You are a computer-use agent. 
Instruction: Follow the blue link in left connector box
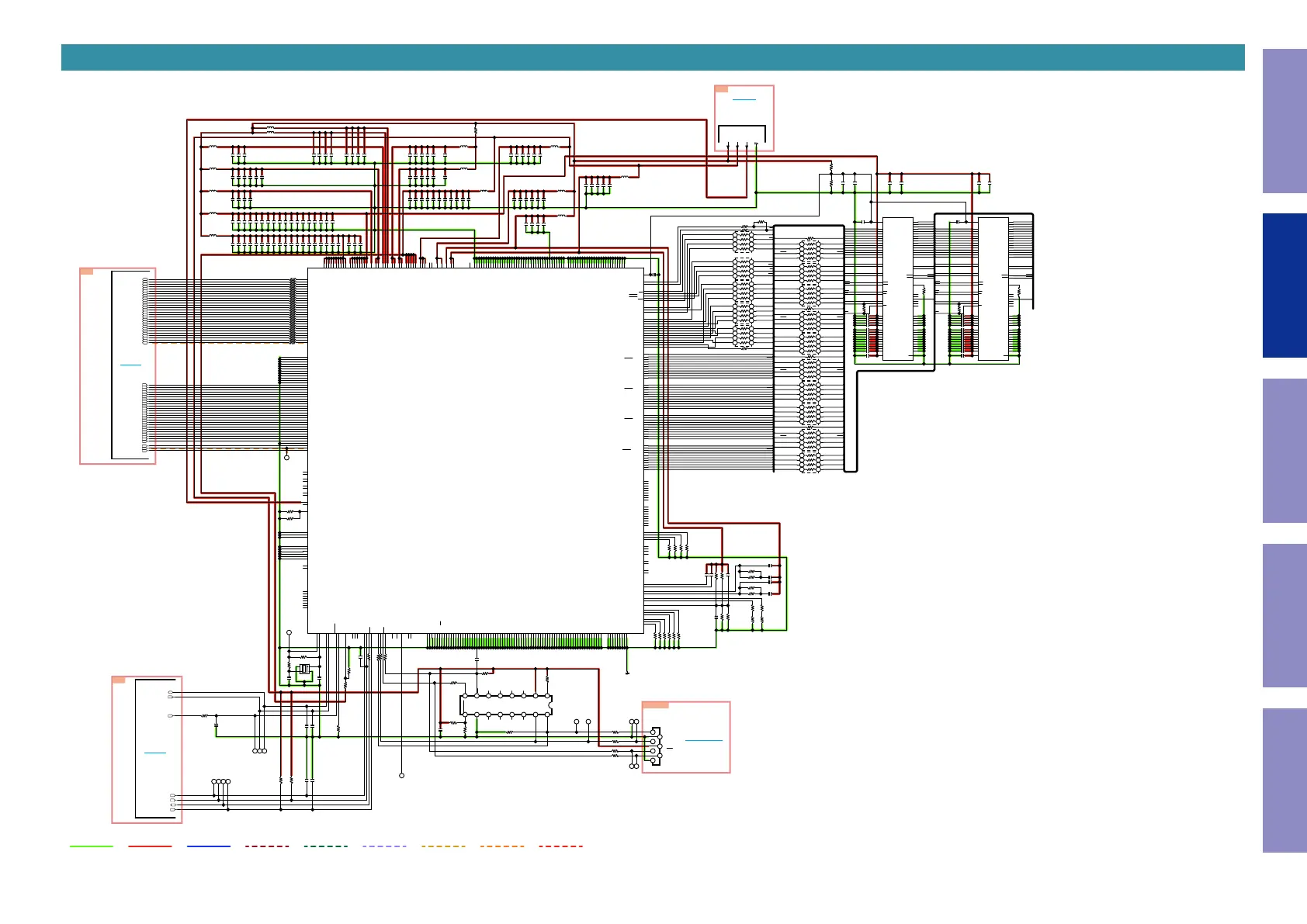coord(131,364)
